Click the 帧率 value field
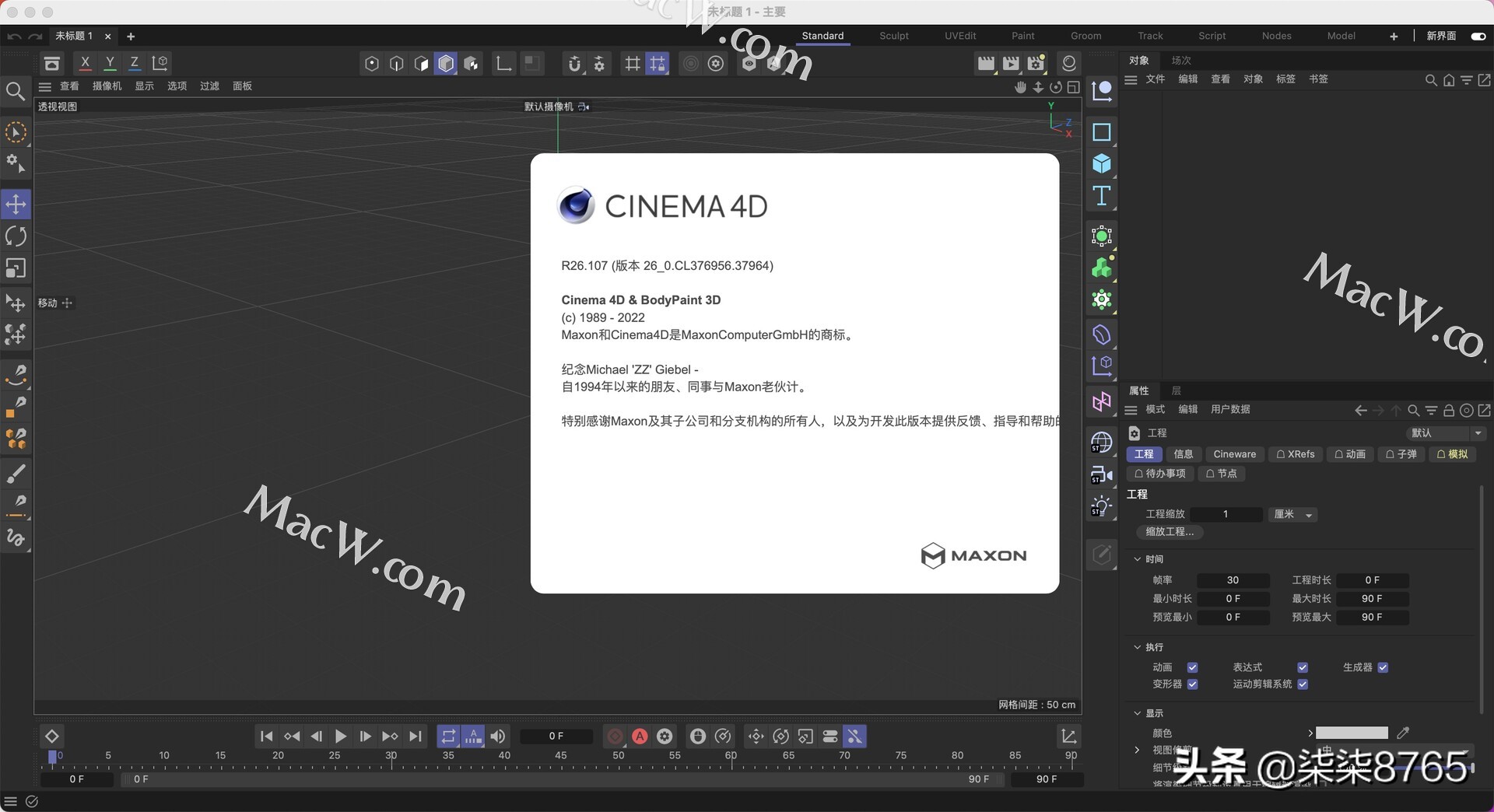The image size is (1494, 812). coord(1233,580)
